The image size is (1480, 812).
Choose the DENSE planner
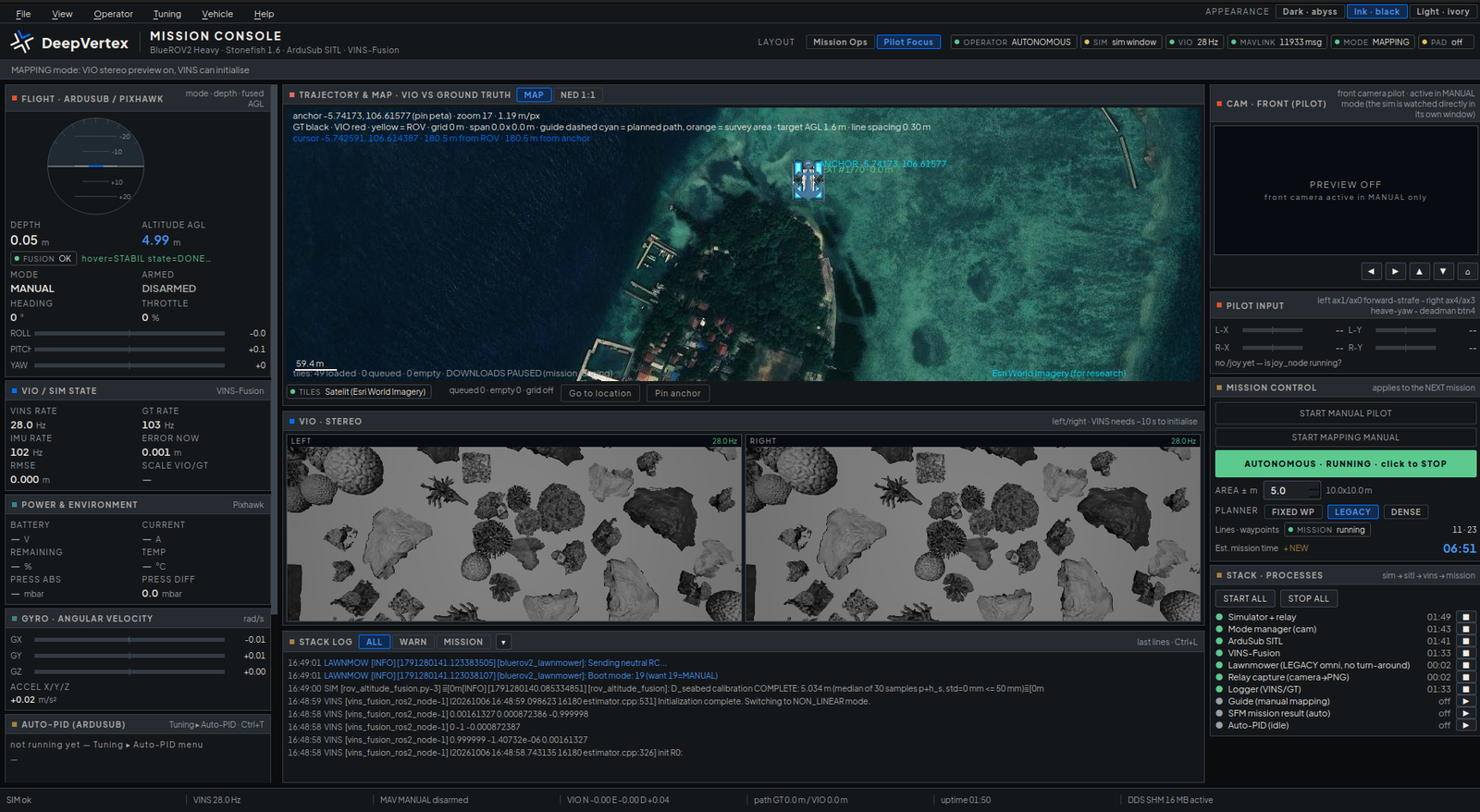pyautogui.click(x=1405, y=511)
